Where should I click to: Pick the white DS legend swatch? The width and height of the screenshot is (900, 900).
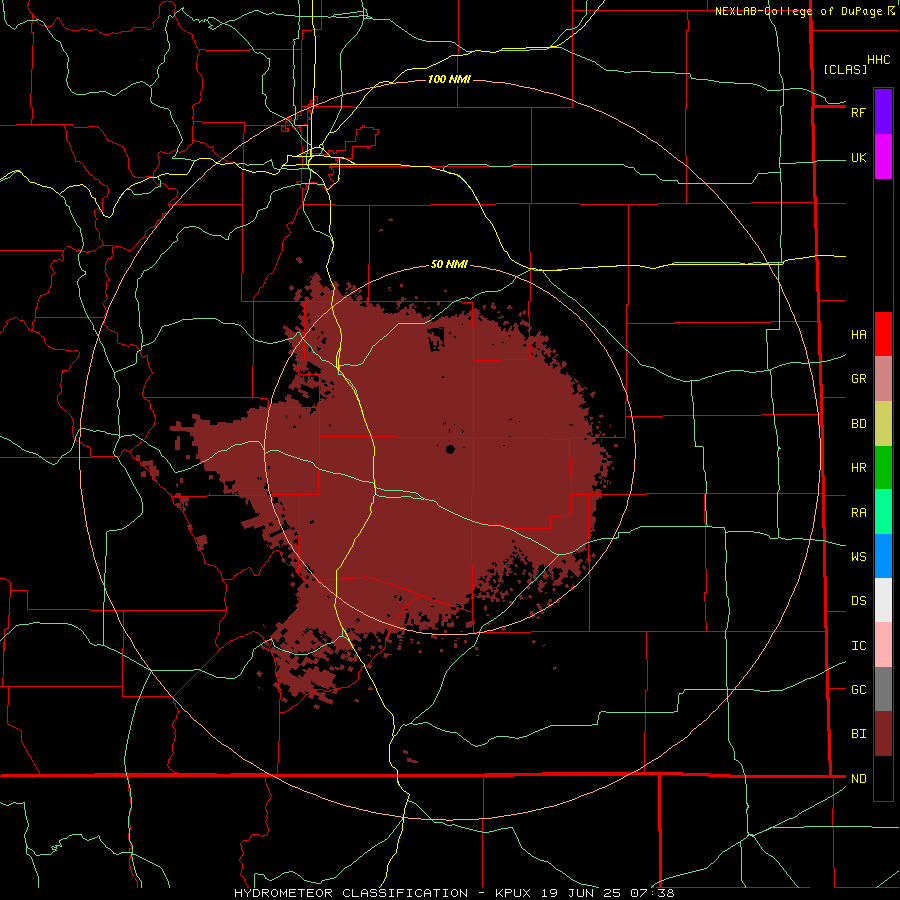click(x=883, y=600)
